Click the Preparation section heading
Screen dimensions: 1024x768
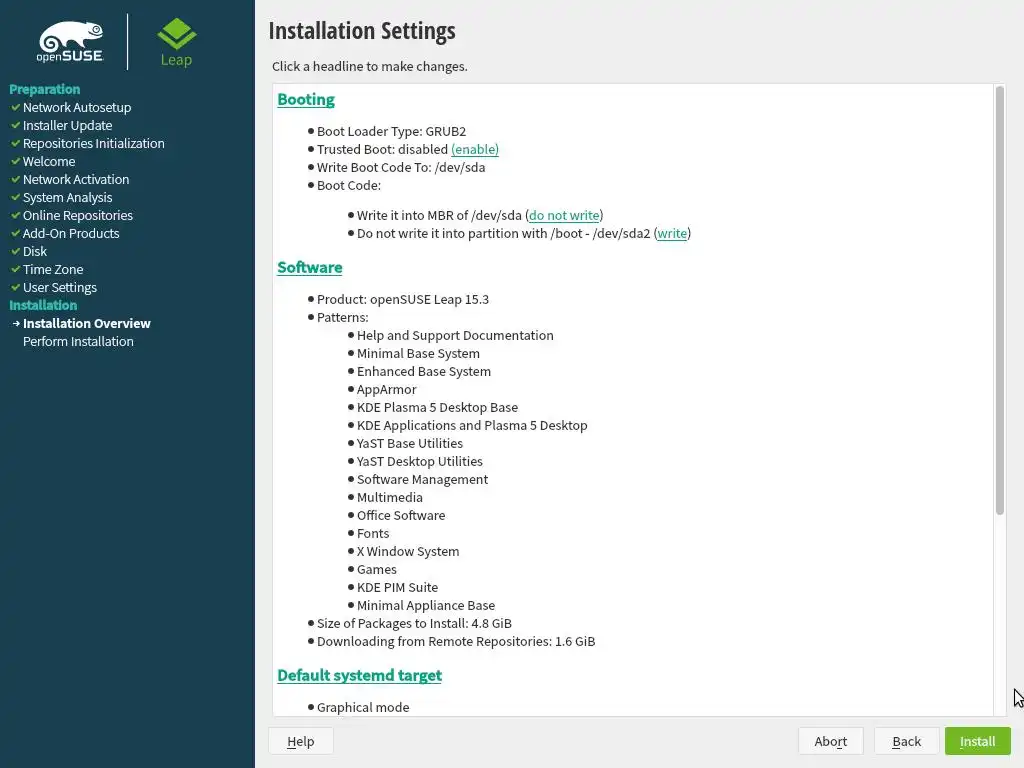(x=44, y=89)
